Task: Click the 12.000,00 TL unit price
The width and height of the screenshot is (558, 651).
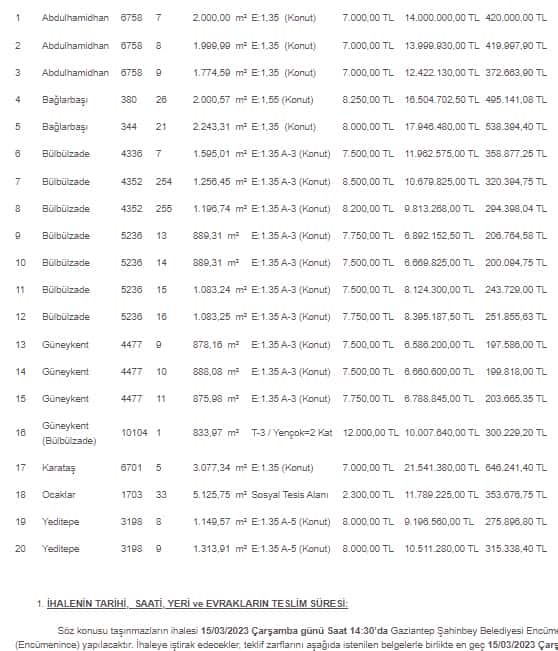Action: [x=370, y=433]
